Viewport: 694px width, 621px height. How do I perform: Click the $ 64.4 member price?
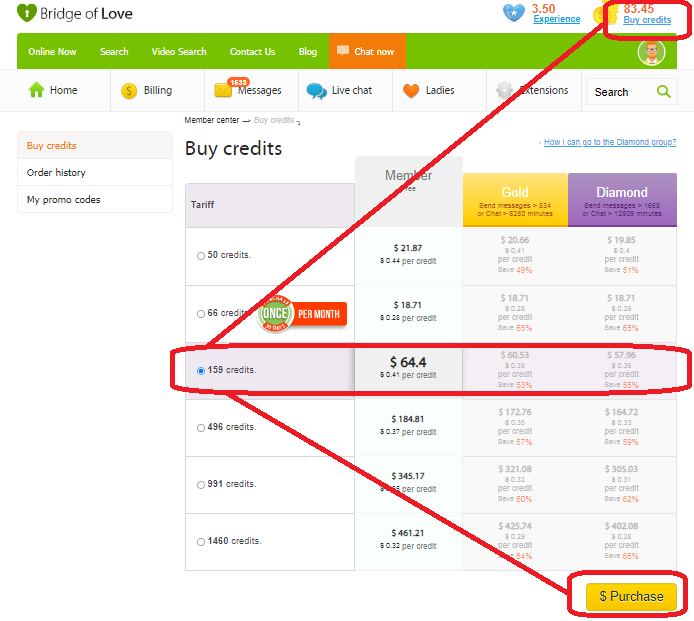pyautogui.click(x=408, y=363)
